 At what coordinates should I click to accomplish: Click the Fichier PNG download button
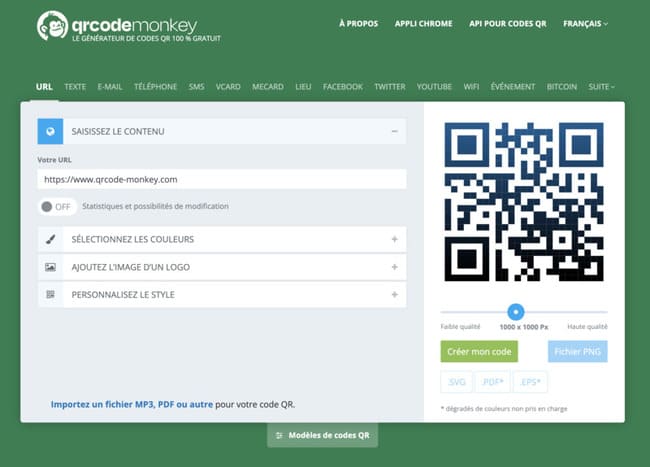point(577,351)
